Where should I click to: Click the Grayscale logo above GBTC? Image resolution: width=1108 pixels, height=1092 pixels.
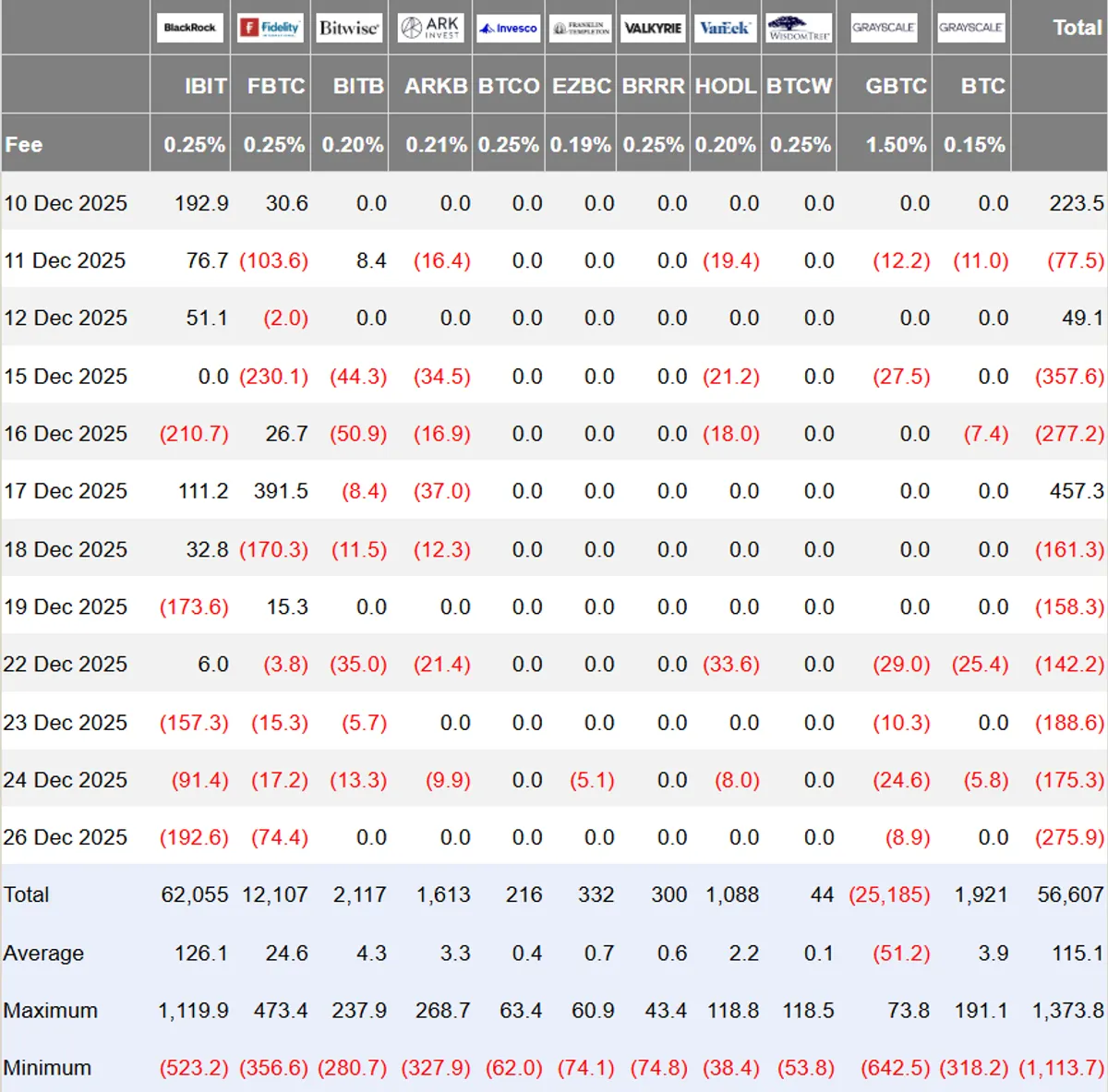click(884, 28)
